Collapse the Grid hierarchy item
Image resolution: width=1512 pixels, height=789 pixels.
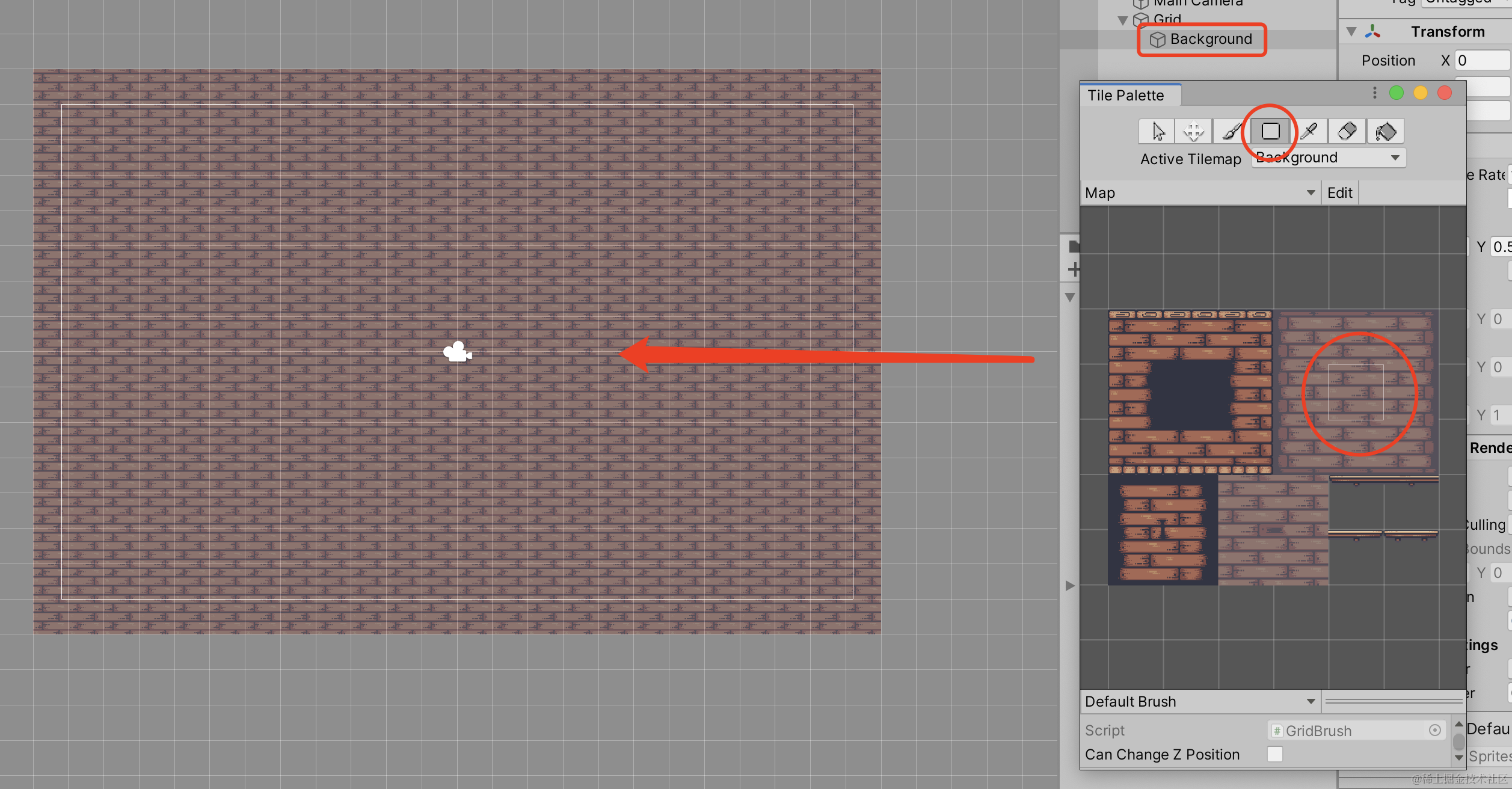[x=1123, y=20]
